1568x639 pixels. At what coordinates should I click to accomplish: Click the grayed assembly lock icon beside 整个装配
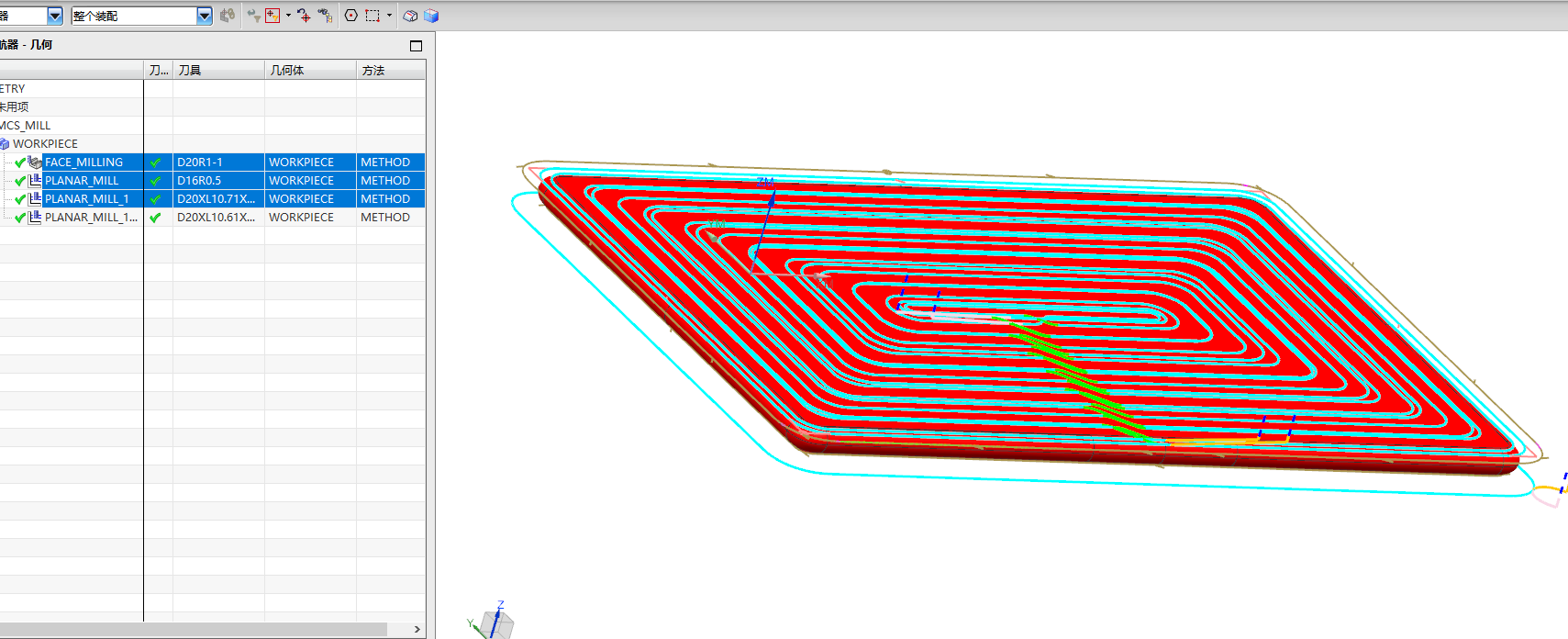click(228, 16)
